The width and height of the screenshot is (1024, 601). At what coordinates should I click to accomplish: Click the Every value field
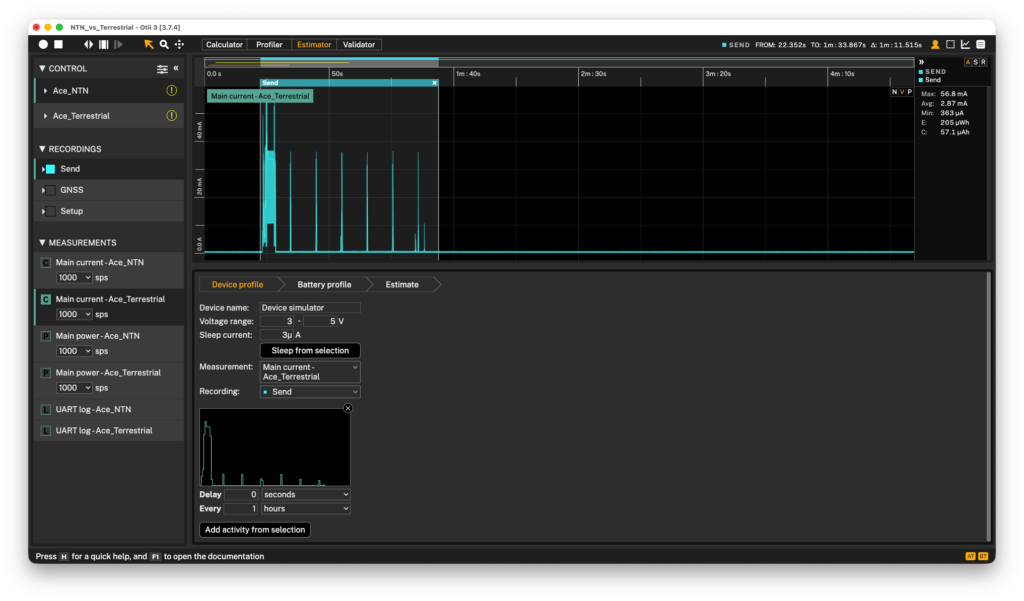click(x=241, y=509)
